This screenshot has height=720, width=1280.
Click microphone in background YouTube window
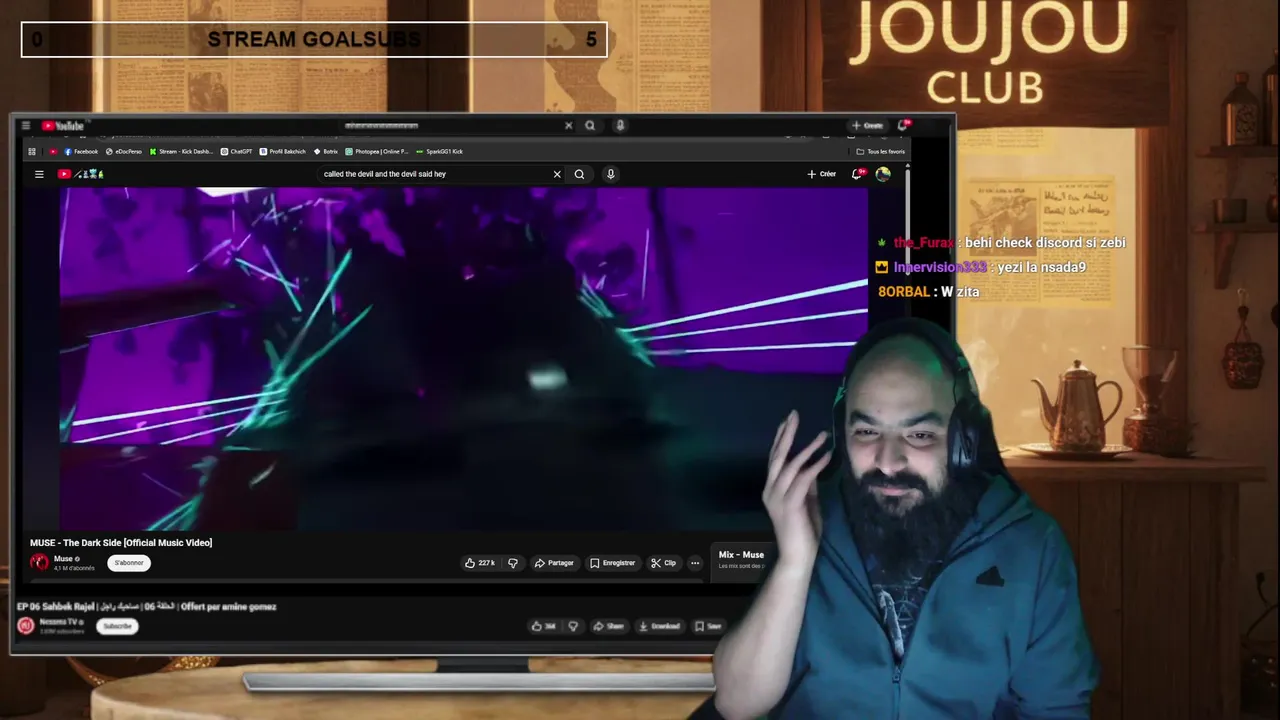coord(620,126)
